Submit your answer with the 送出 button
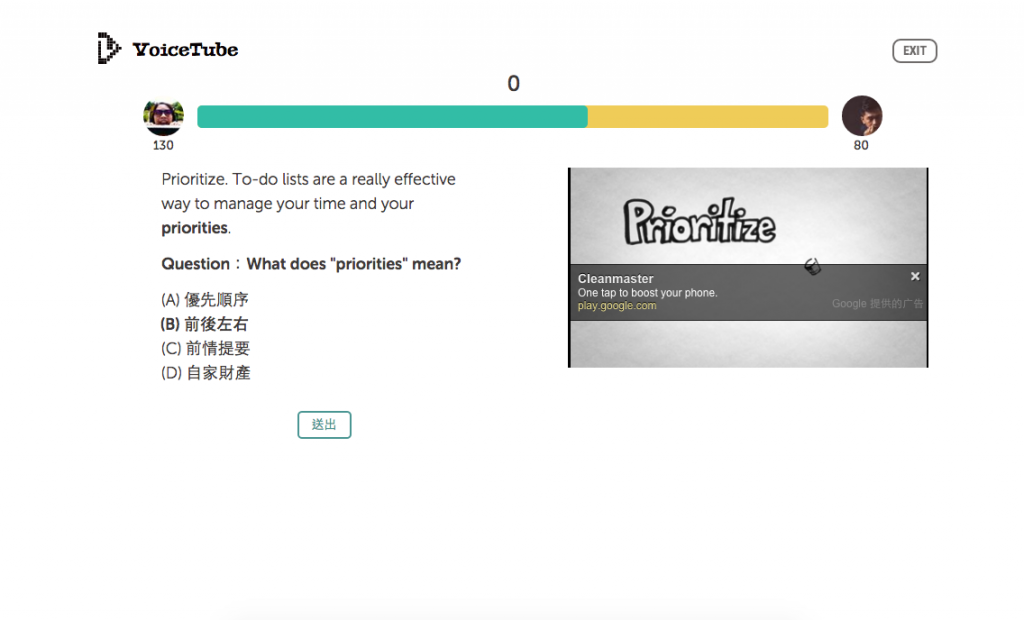 [x=324, y=424]
